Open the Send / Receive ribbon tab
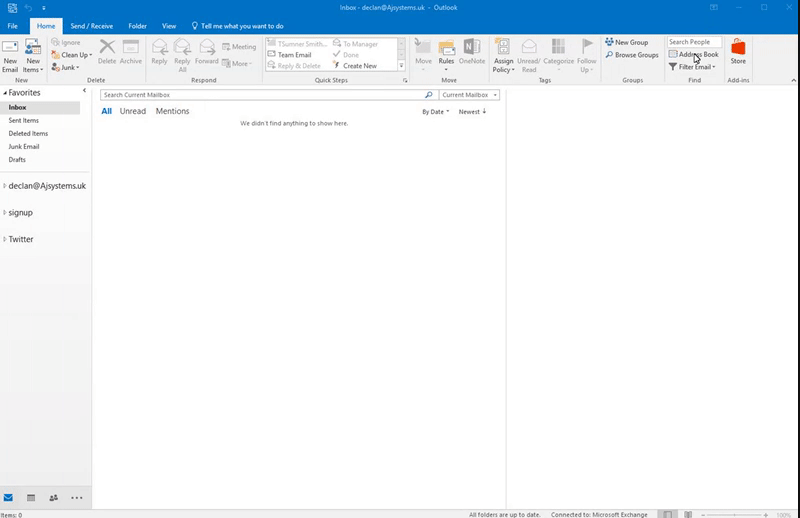This screenshot has height=518, width=800. [91, 24]
